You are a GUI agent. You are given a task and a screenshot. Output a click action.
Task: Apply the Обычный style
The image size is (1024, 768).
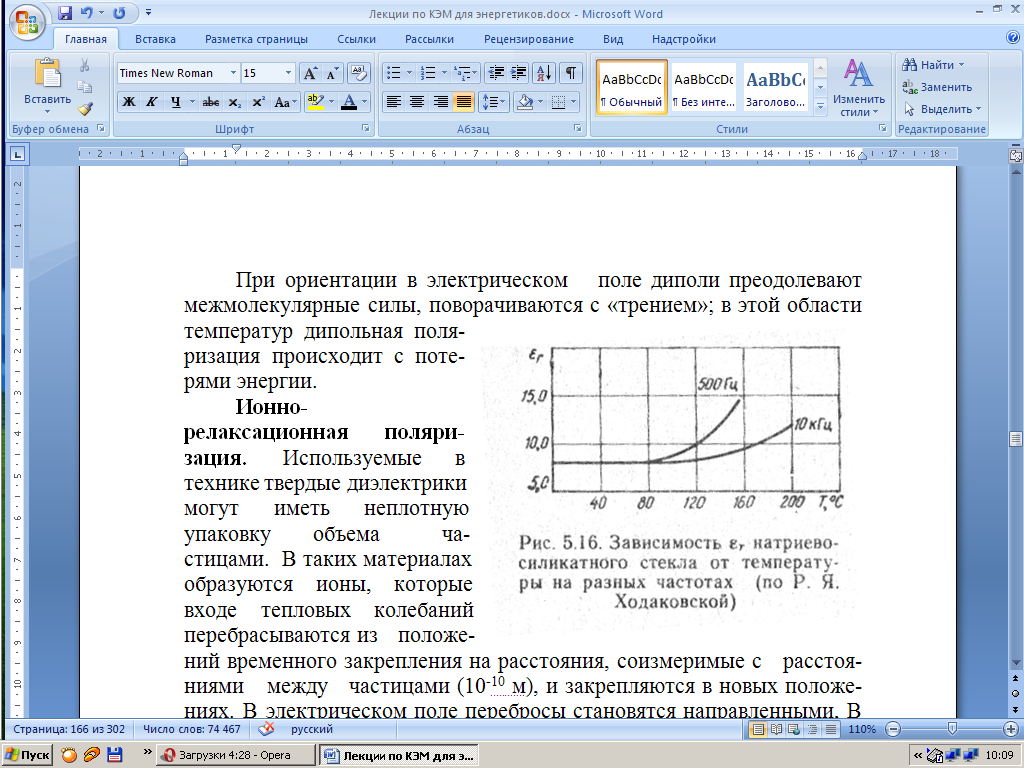click(x=632, y=88)
